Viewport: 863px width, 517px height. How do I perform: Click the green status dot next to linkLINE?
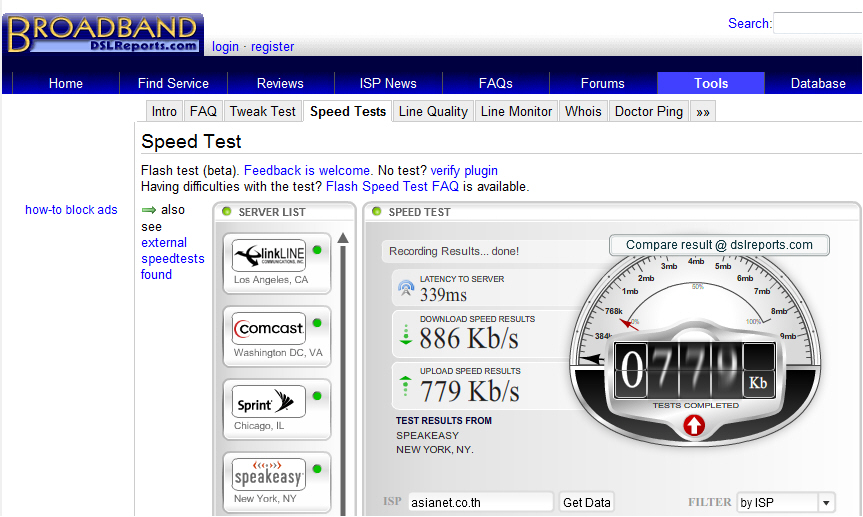(317, 250)
